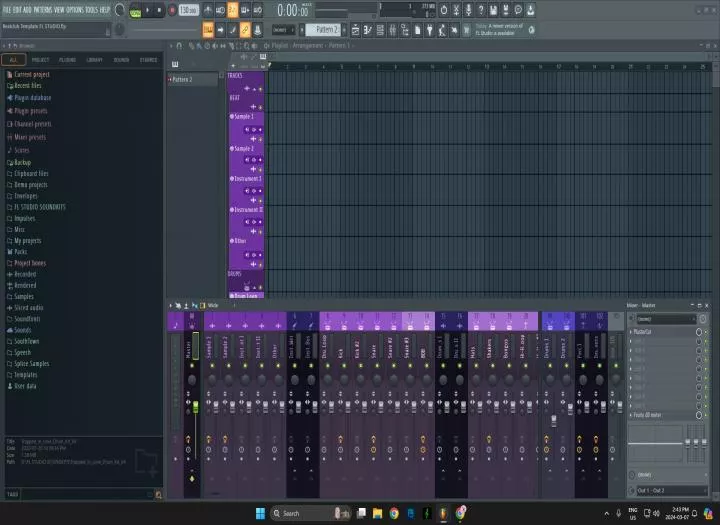The height and width of the screenshot is (525, 720).
Task: Open the Playlist options menu arrow
Action: point(171,46)
